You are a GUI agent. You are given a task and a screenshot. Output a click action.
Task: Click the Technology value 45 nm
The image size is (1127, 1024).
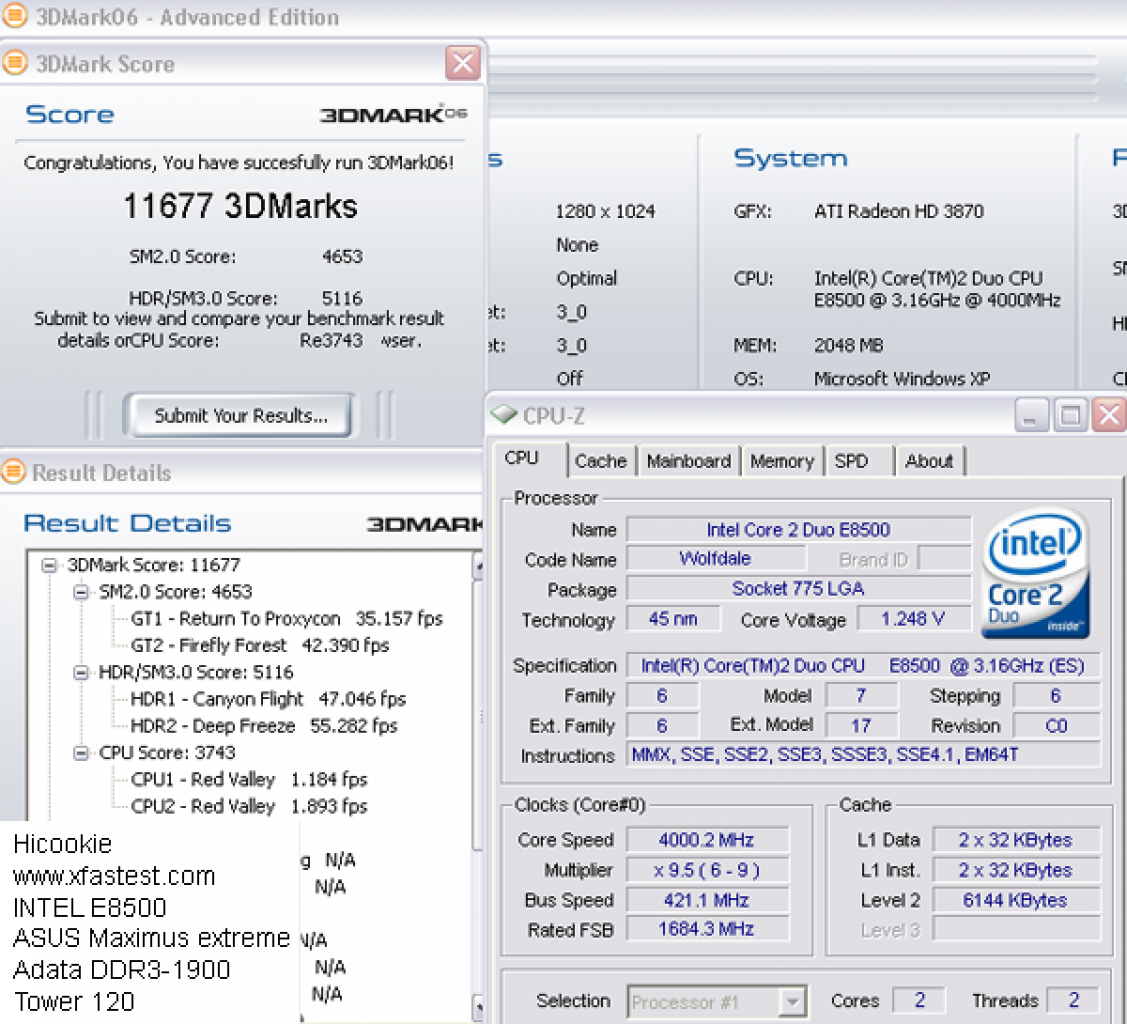click(x=673, y=619)
